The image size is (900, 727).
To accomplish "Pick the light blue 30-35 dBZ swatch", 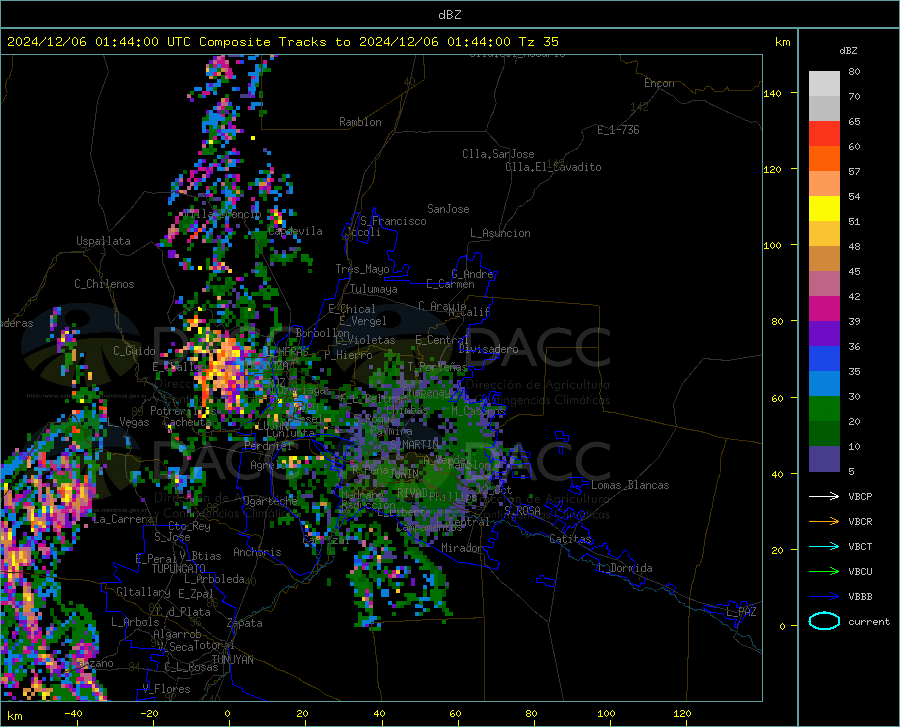I will pyautogui.click(x=824, y=384).
